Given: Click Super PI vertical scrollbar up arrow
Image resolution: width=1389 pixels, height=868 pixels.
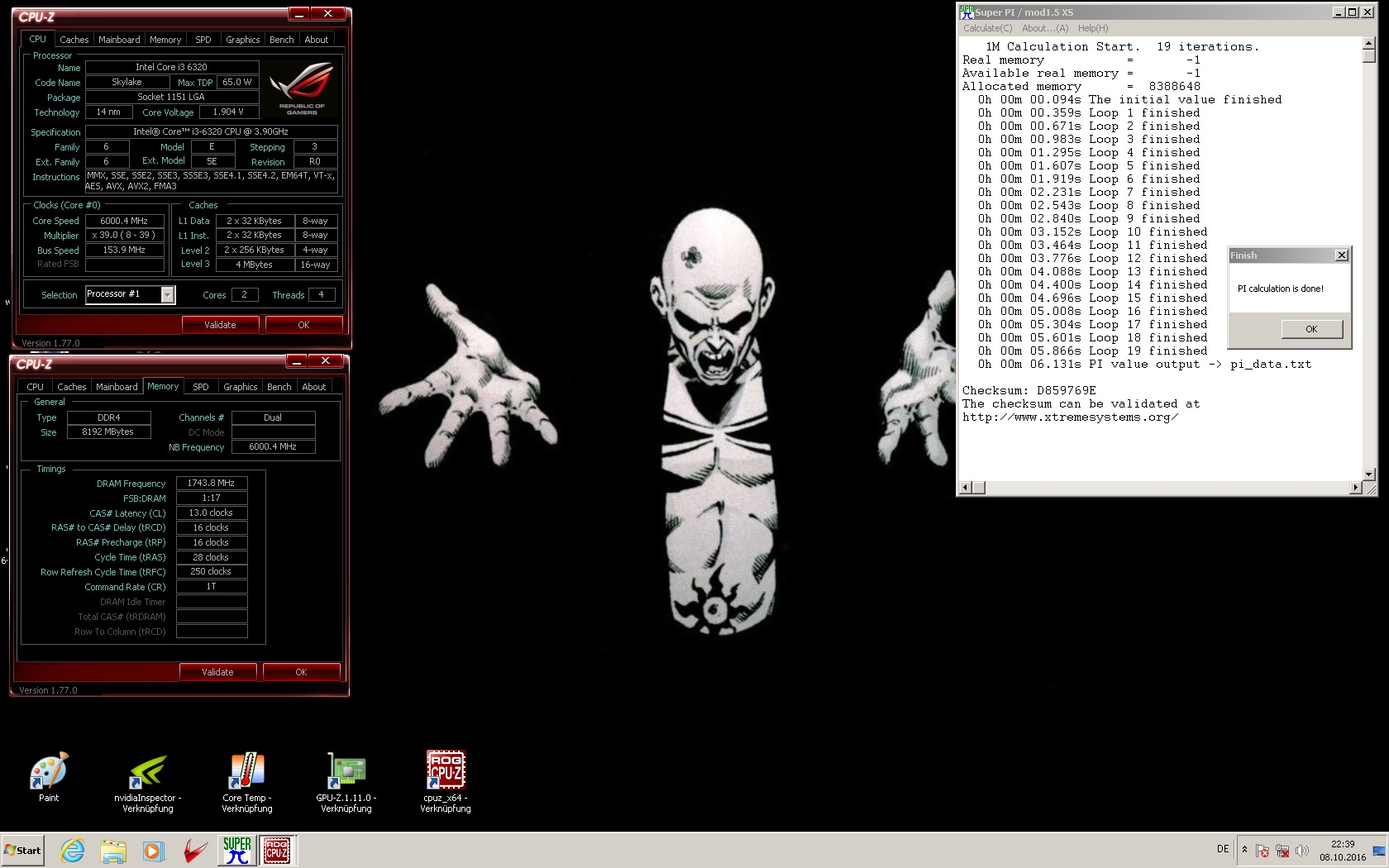Looking at the screenshot, I should point(1369,43).
